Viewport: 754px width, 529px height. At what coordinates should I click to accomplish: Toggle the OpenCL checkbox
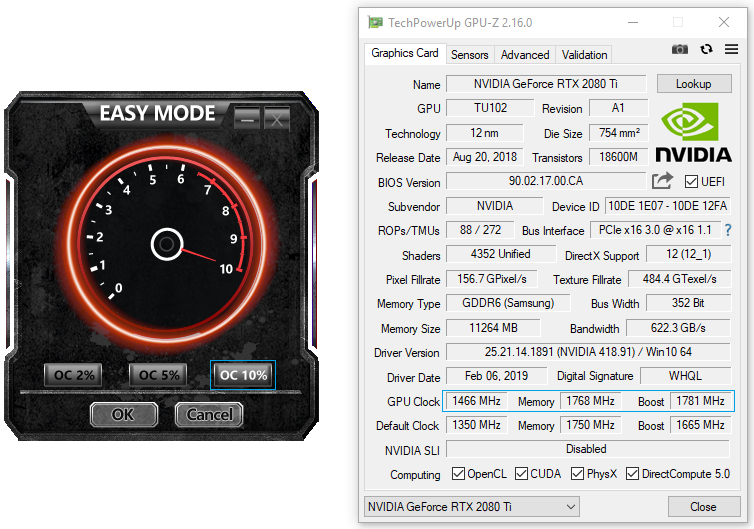pyautogui.click(x=458, y=474)
